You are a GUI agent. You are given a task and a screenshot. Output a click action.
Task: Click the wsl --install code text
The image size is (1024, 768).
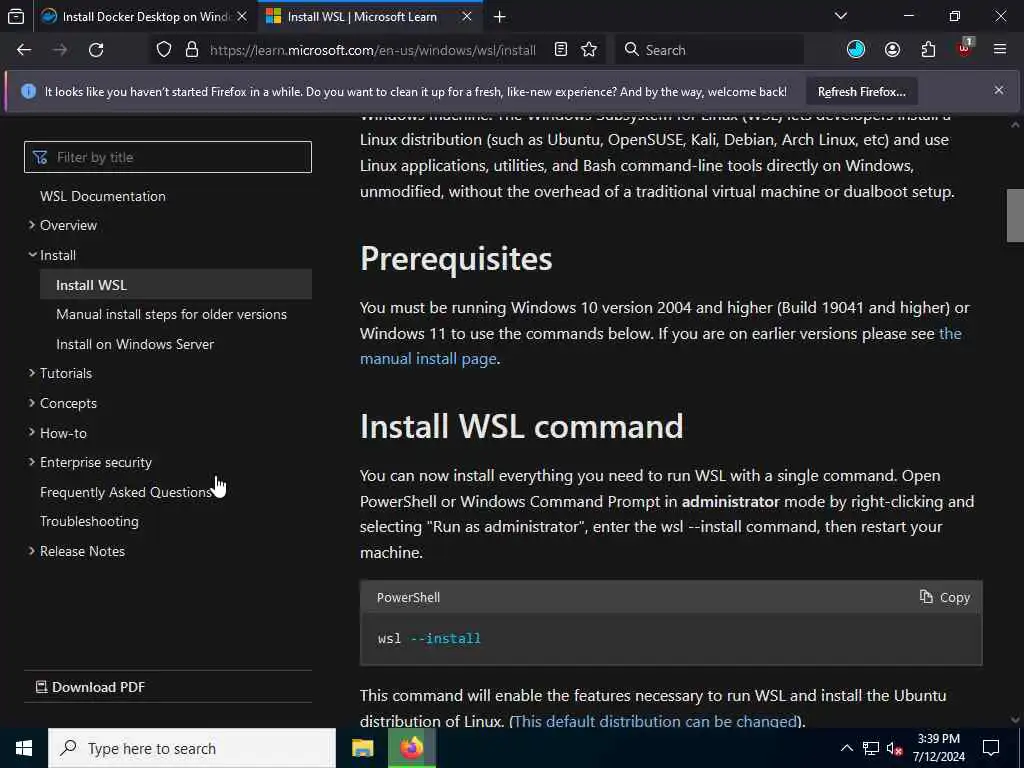[x=429, y=639]
